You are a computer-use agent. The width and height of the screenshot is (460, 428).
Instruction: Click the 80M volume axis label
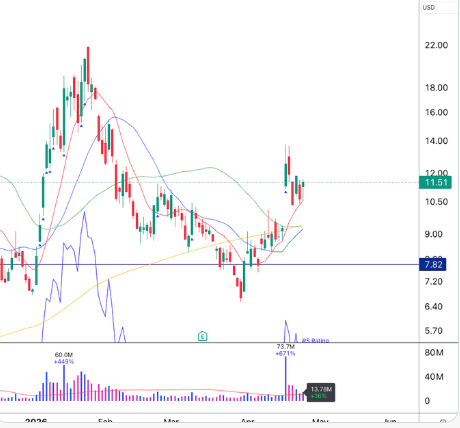click(434, 353)
